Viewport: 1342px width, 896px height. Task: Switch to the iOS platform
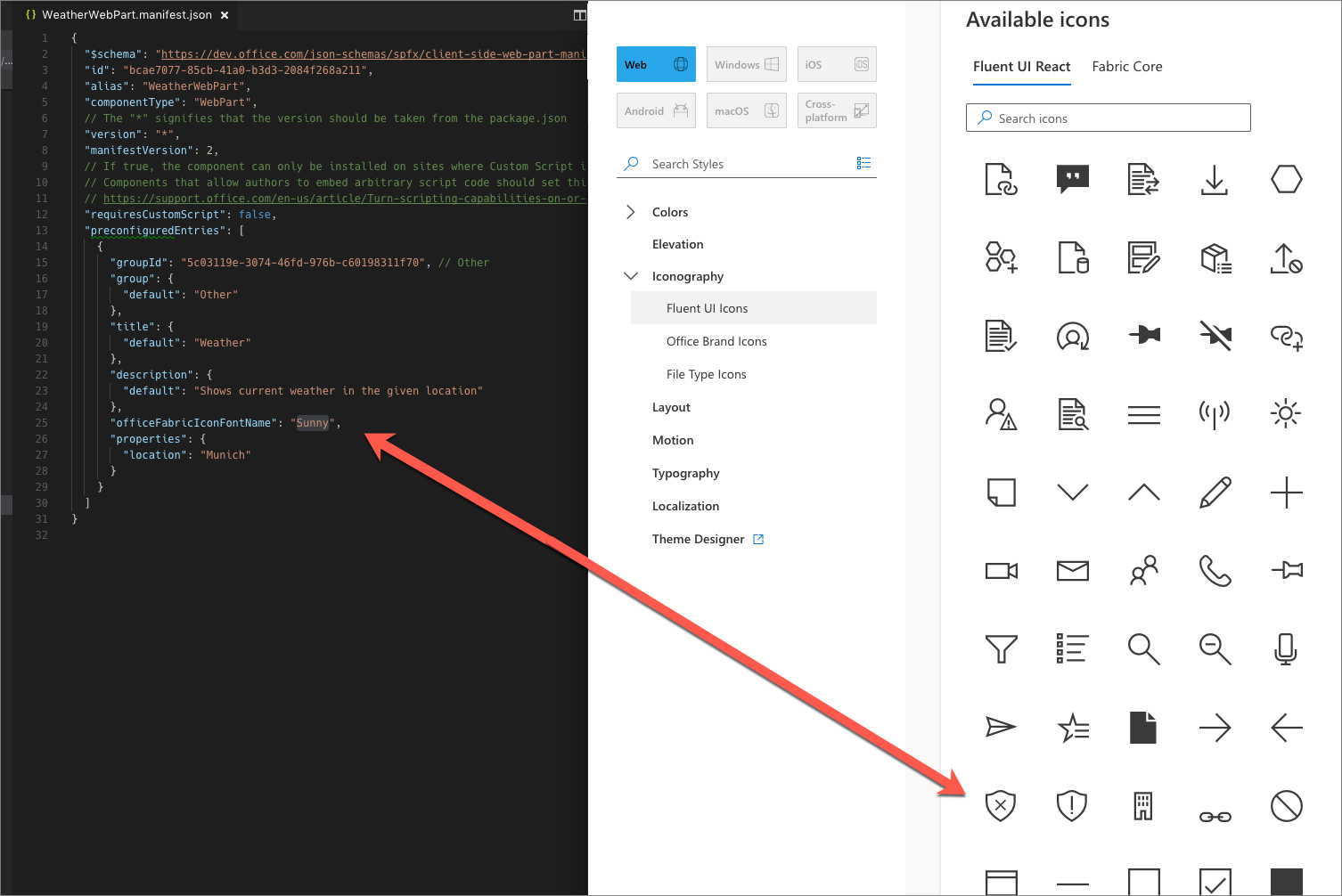[x=837, y=64]
